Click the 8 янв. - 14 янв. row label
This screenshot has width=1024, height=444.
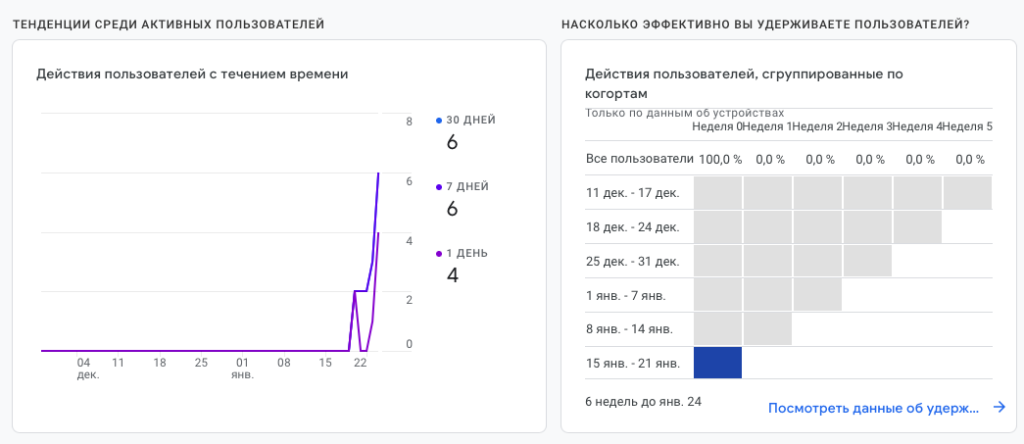(629, 328)
